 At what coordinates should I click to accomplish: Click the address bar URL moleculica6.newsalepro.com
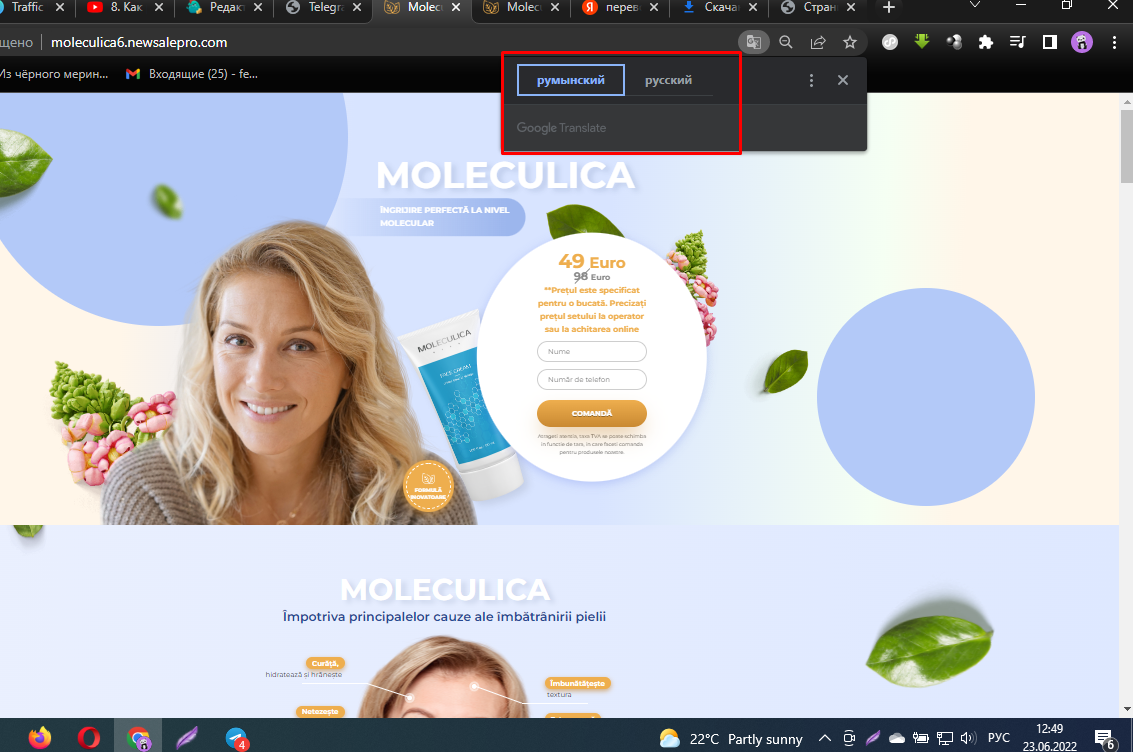coord(139,43)
